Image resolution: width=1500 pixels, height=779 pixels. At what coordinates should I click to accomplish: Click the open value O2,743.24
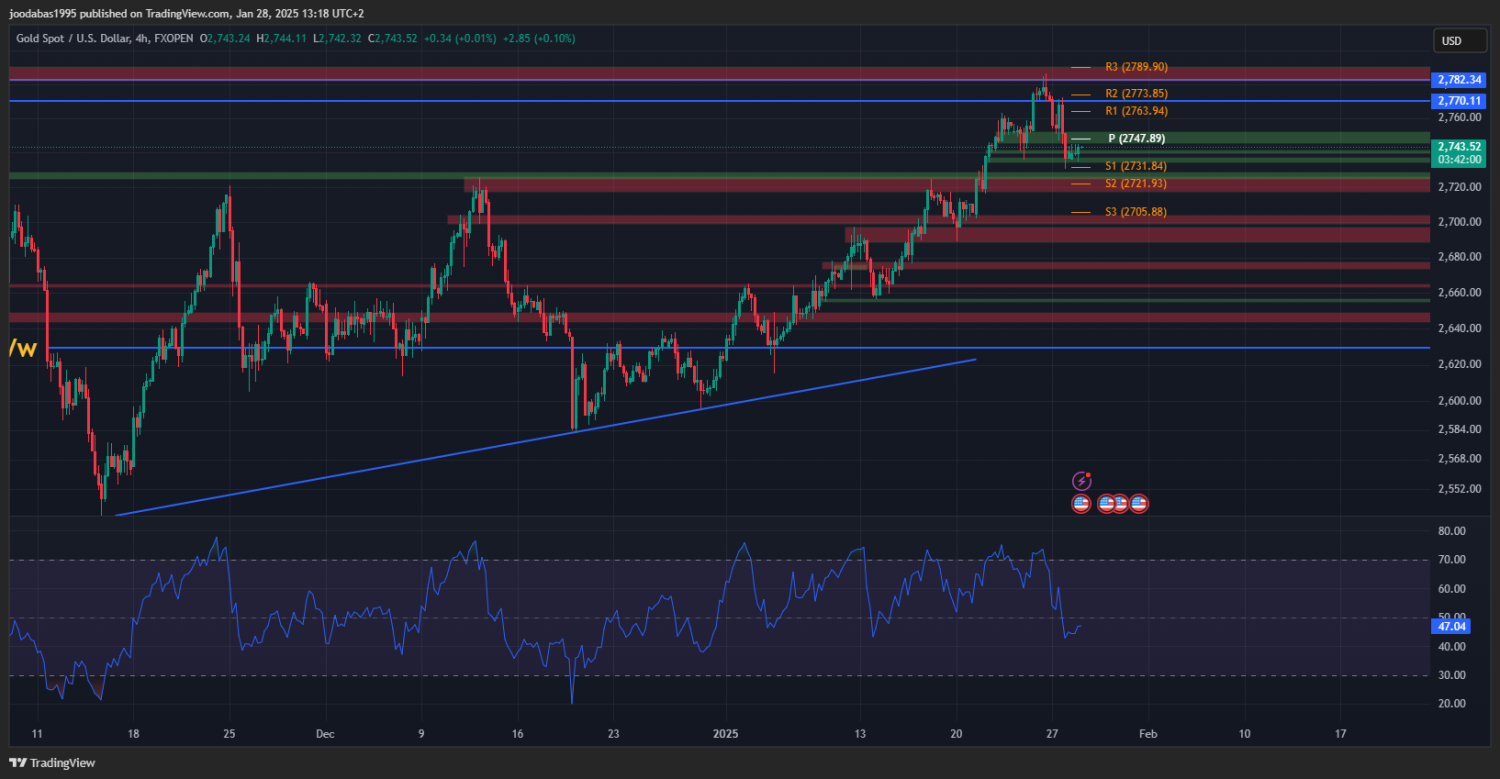225,38
